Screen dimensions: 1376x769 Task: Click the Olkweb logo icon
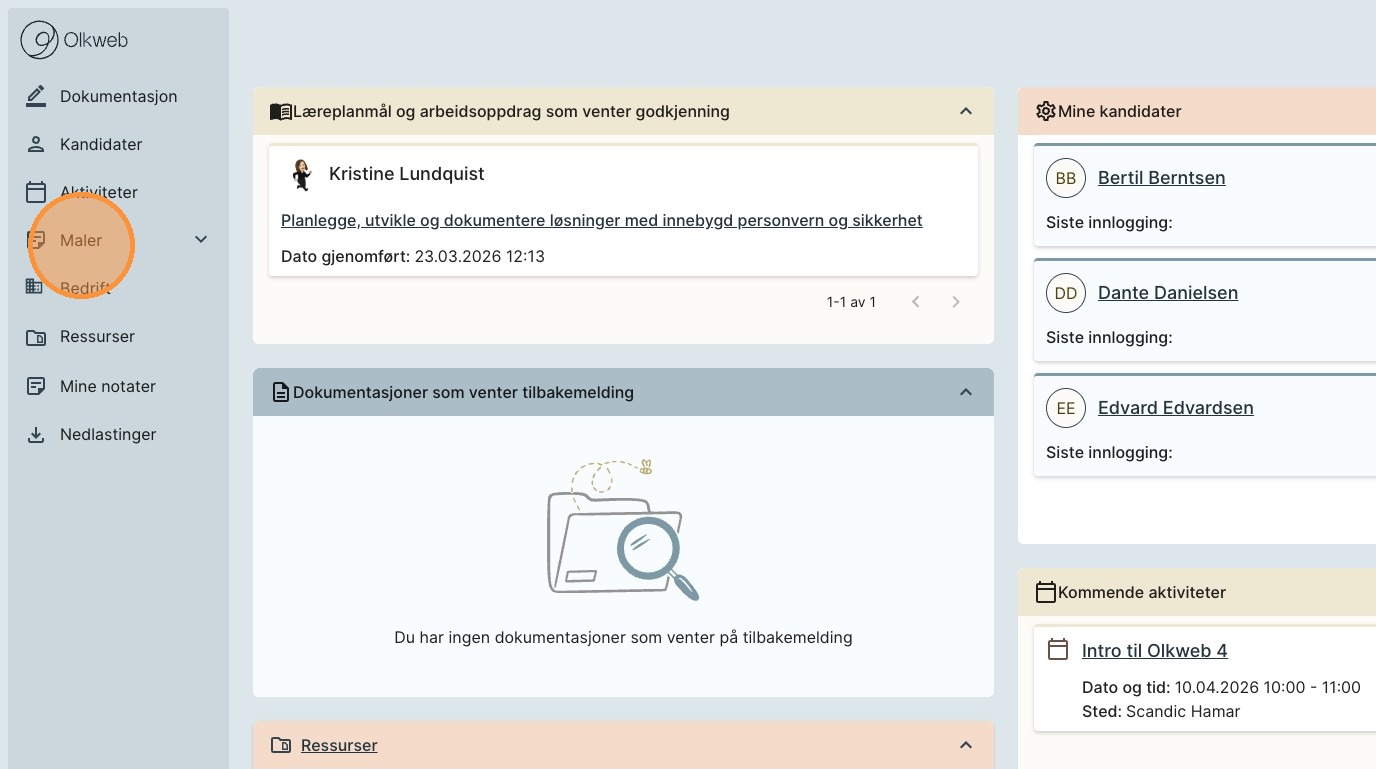pyautogui.click(x=40, y=41)
